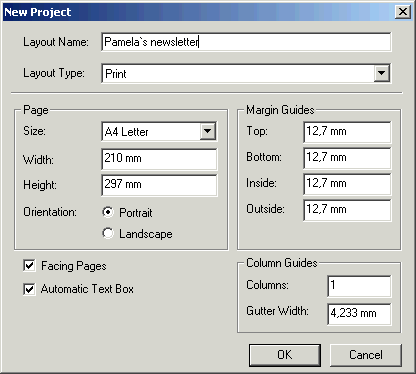This screenshot has width=416, height=374.
Task: Click the Bottom margin field
Action: (347, 158)
